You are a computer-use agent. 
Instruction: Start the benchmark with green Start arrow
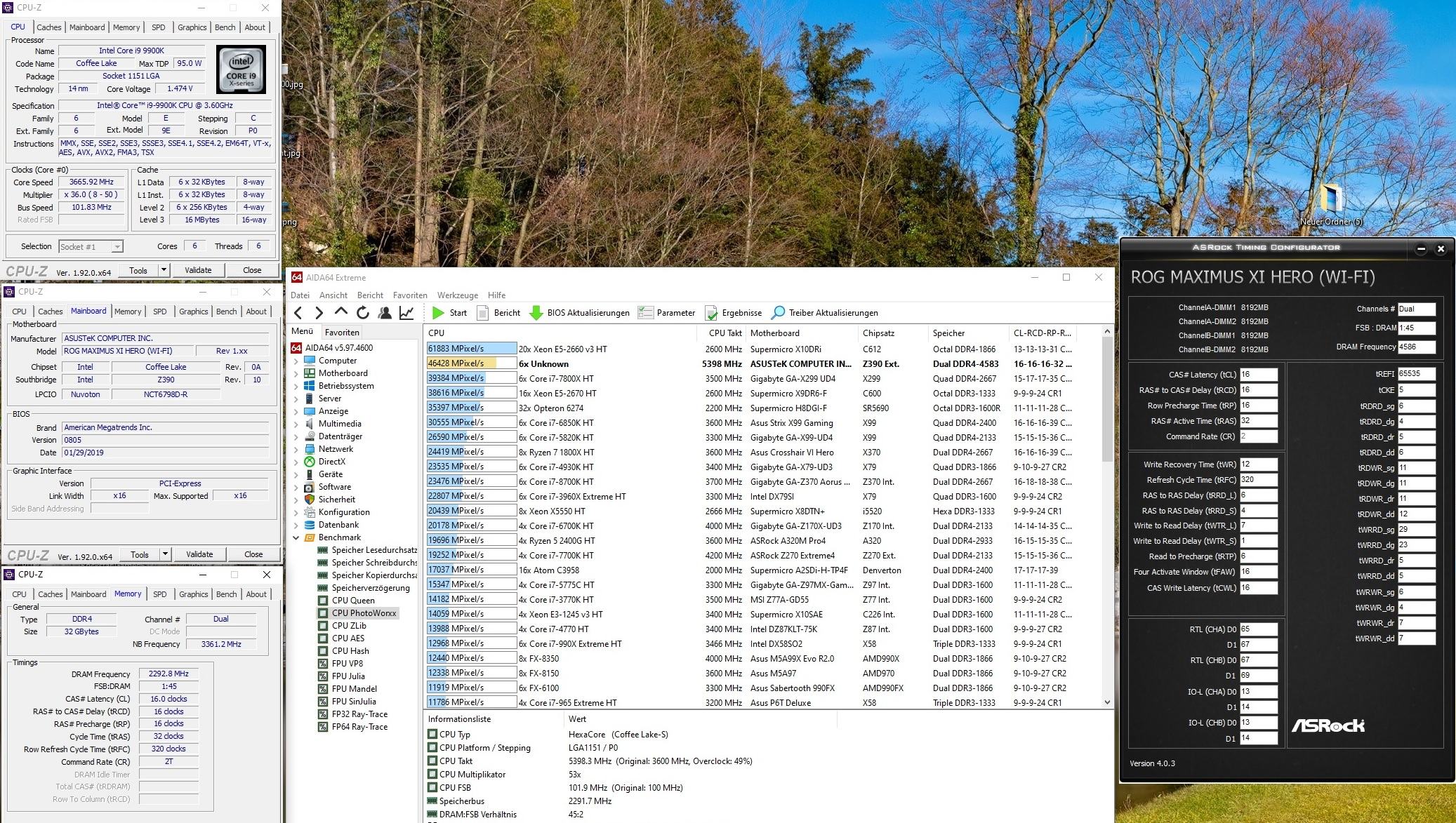point(449,313)
